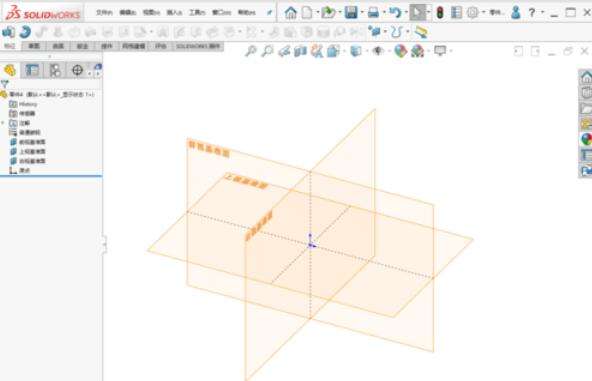This screenshot has height=381, width=592.
Task: Open View Orientation cube icon
Action: [333, 51]
